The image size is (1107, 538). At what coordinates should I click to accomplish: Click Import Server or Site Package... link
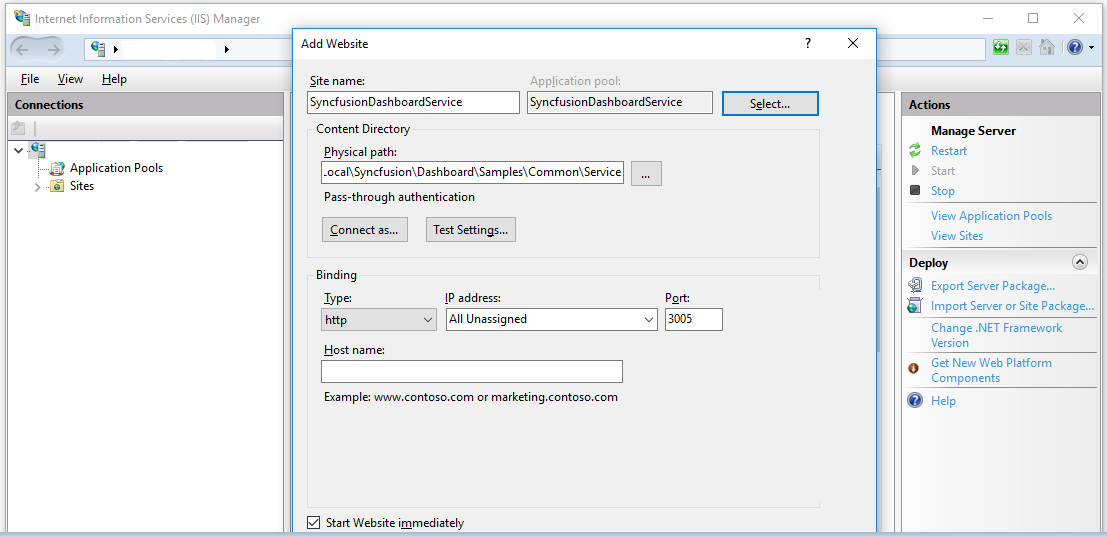[1012, 306]
